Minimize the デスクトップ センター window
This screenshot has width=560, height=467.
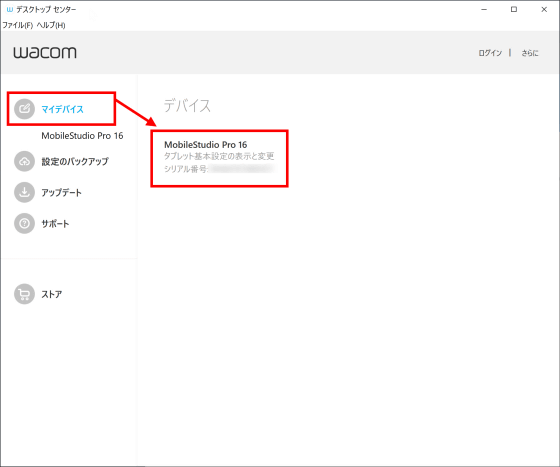point(484,10)
